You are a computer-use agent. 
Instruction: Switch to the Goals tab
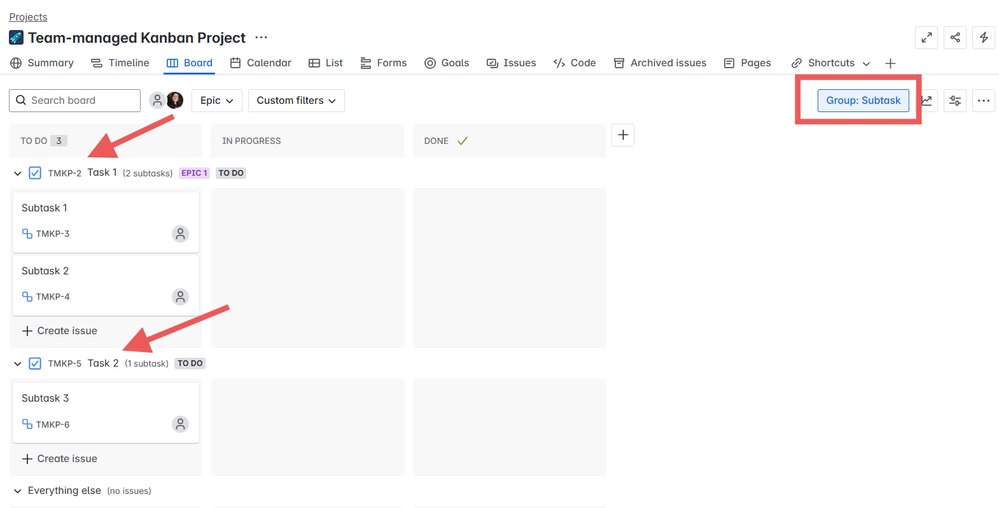[x=447, y=63]
